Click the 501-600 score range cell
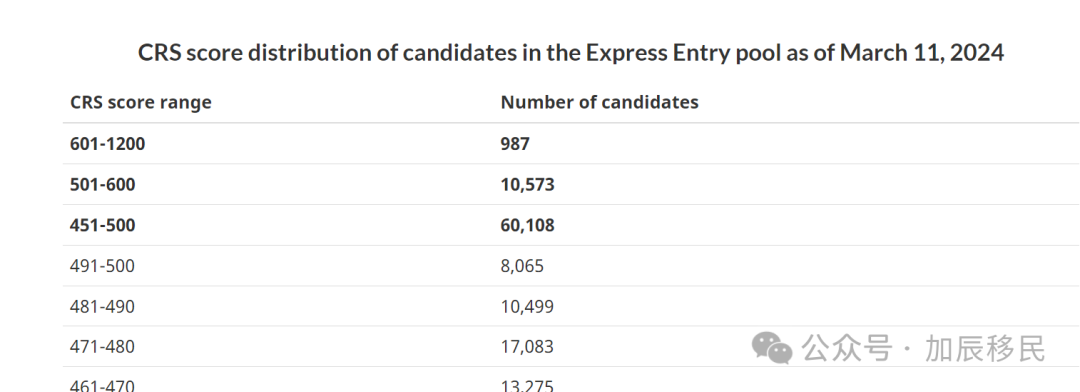 [103, 184]
